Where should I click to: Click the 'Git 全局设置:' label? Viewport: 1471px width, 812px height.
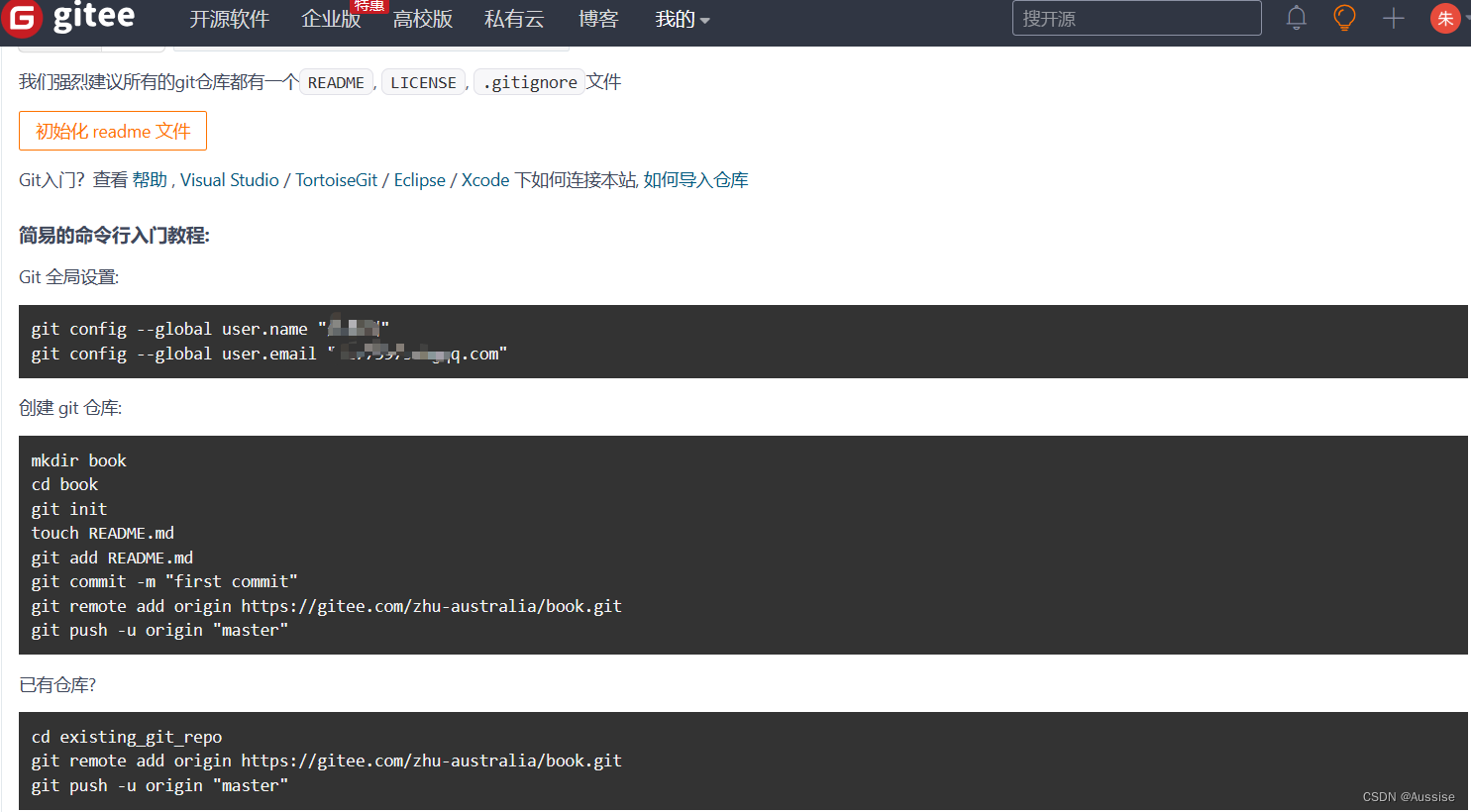pyautogui.click(x=68, y=277)
